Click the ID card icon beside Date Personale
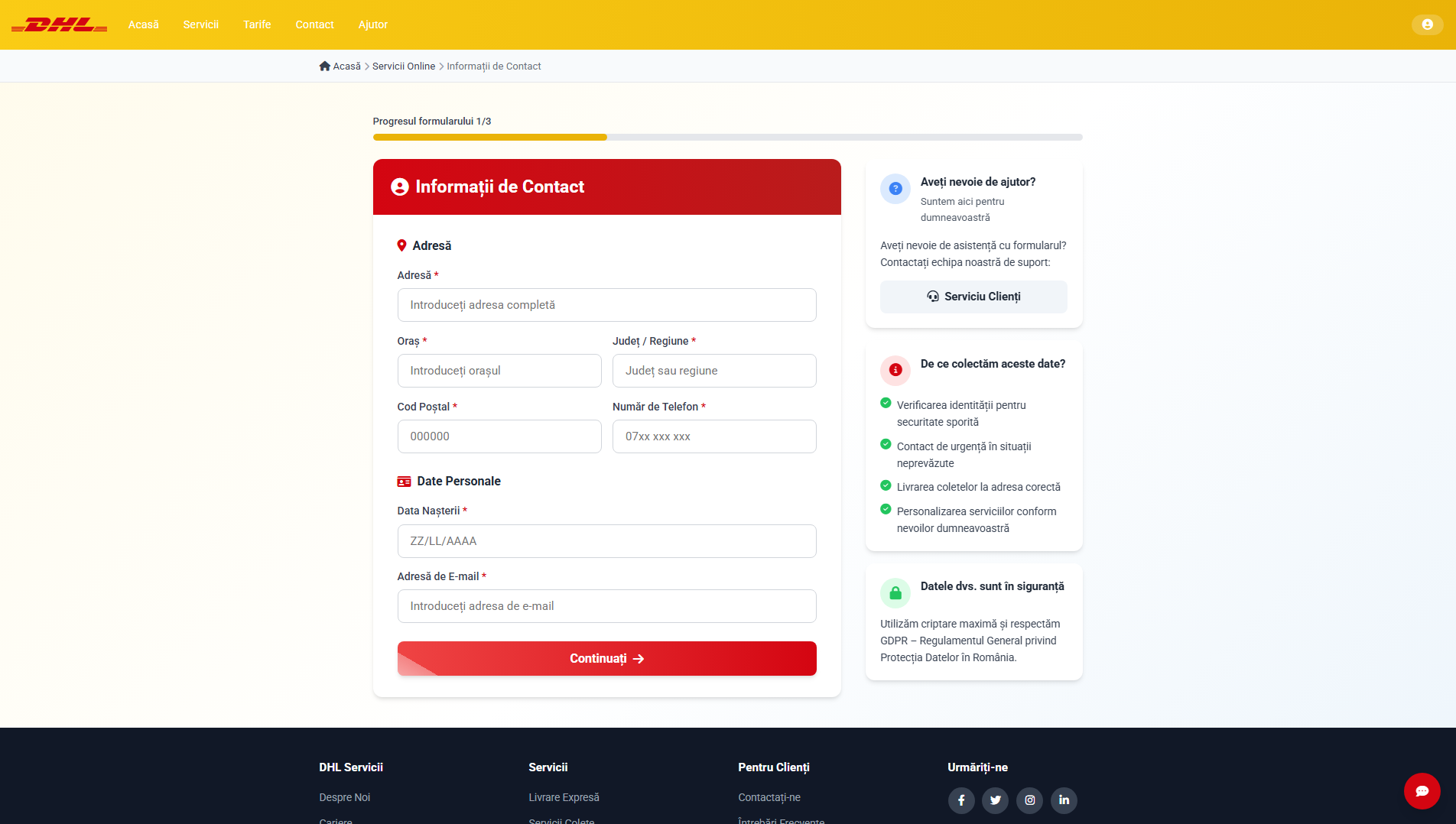The width and height of the screenshot is (1456, 824). 404,482
